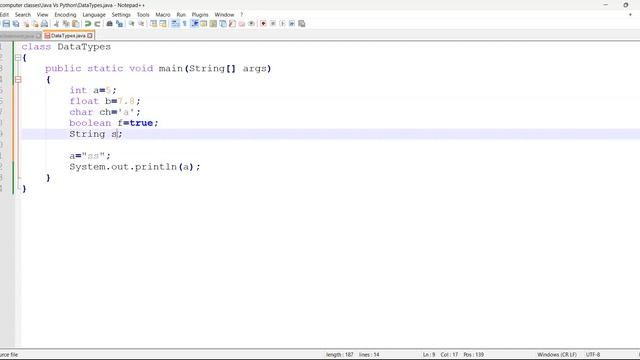Open the Search menu

click(23, 15)
